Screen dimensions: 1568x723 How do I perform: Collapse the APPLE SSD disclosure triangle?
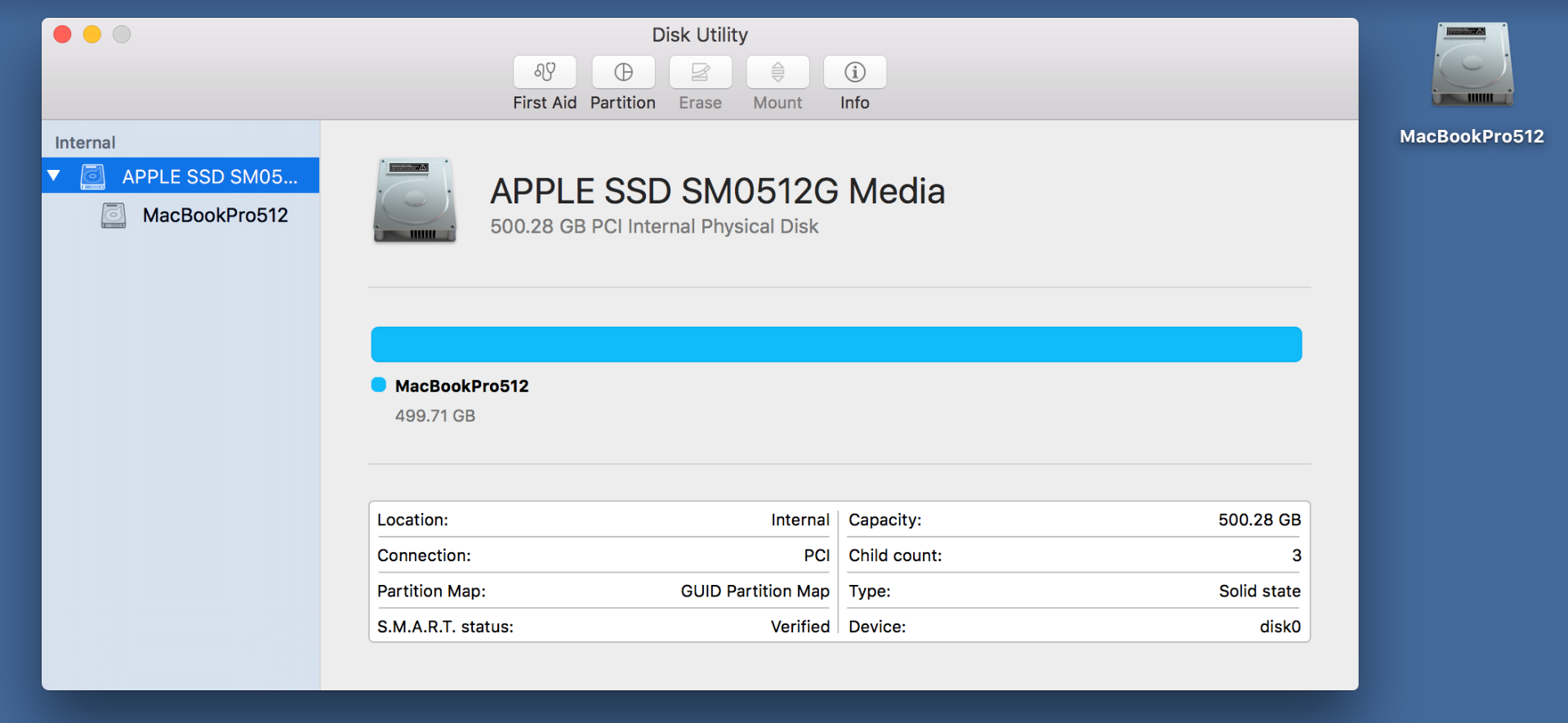point(55,176)
